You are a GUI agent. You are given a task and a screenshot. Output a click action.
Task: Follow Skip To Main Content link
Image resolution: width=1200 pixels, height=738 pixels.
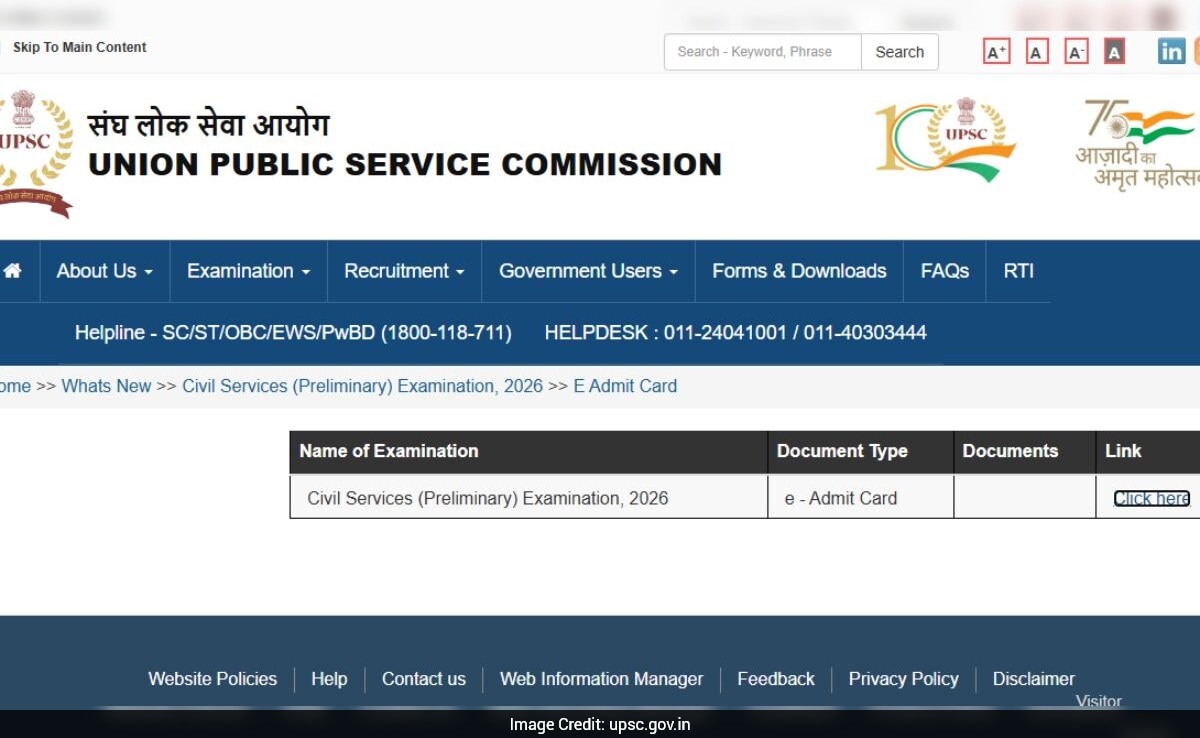(x=80, y=47)
